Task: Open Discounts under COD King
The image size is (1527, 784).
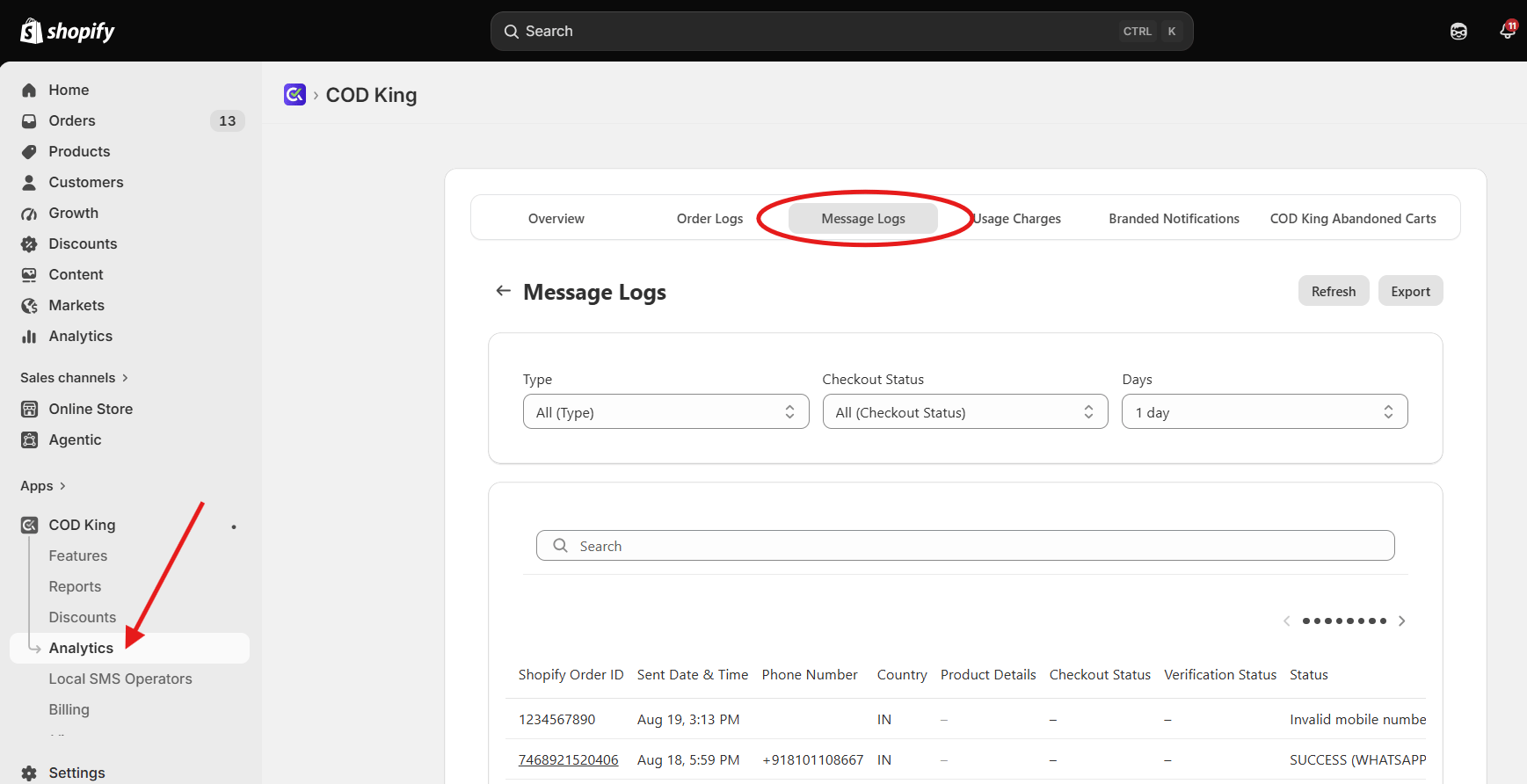Action: coord(83,617)
